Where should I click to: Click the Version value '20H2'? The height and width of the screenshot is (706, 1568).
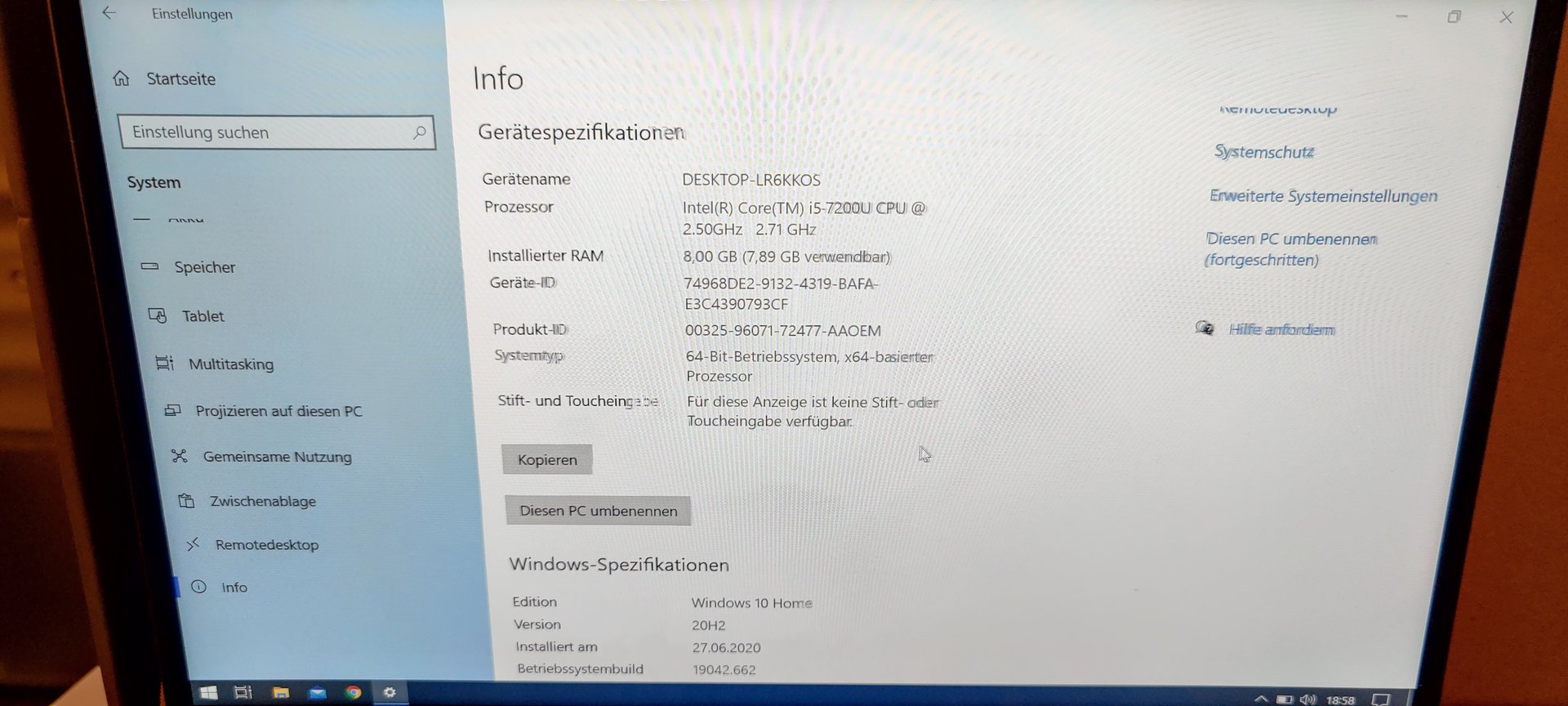pos(708,625)
